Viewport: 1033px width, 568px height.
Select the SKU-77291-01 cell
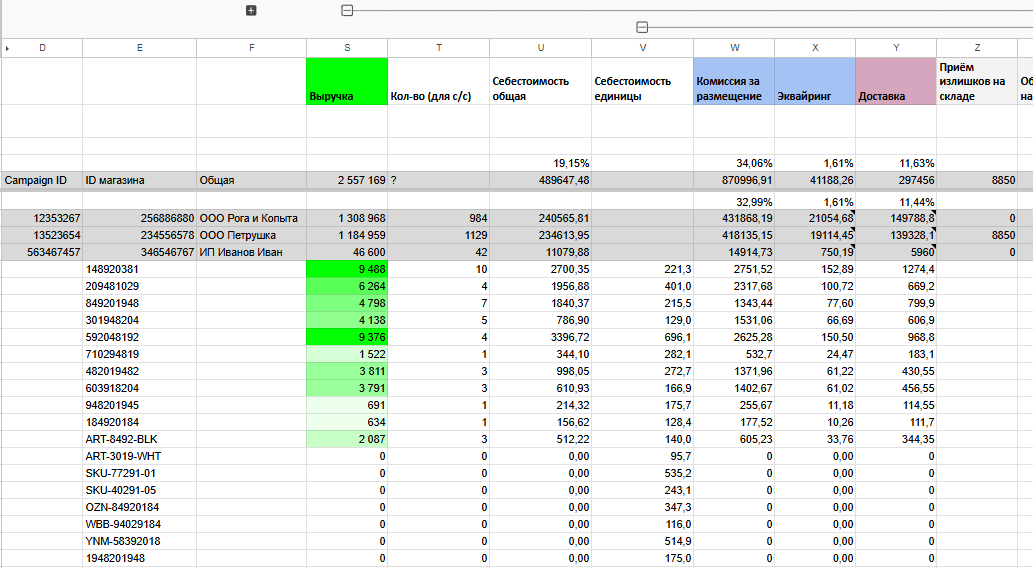point(140,474)
